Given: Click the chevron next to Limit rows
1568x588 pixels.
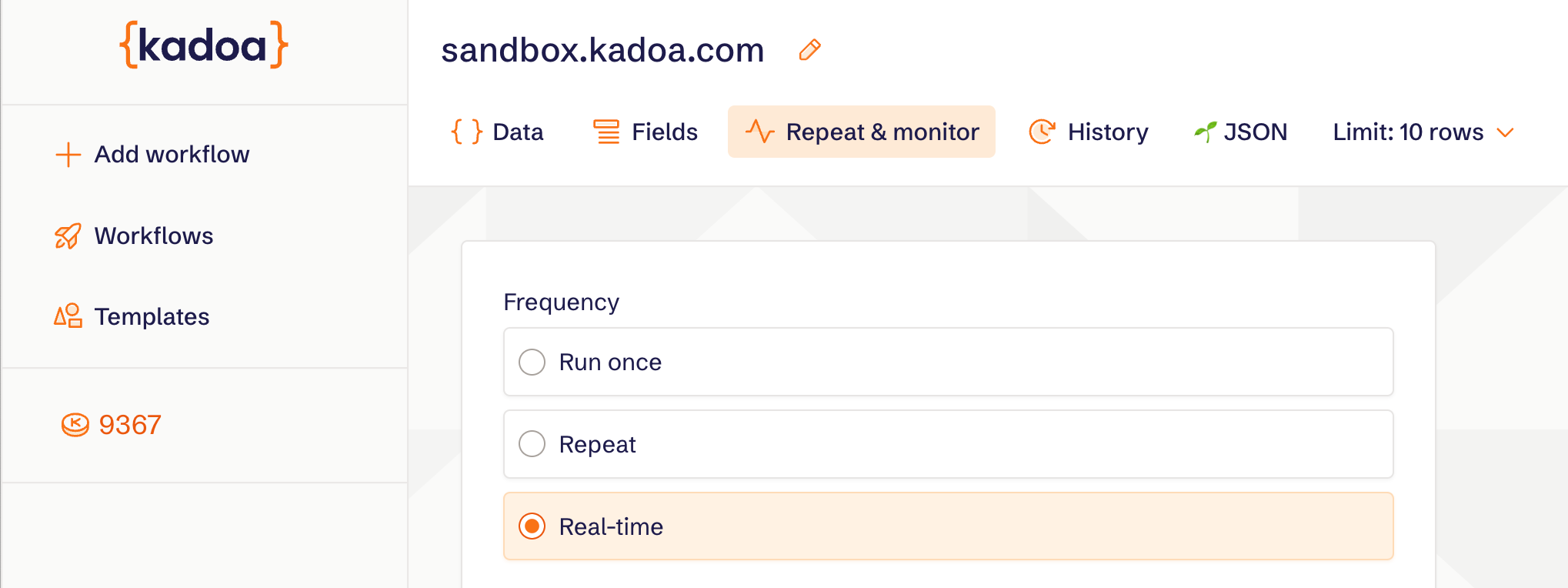Looking at the screenshot, I should coord(1506,132).
